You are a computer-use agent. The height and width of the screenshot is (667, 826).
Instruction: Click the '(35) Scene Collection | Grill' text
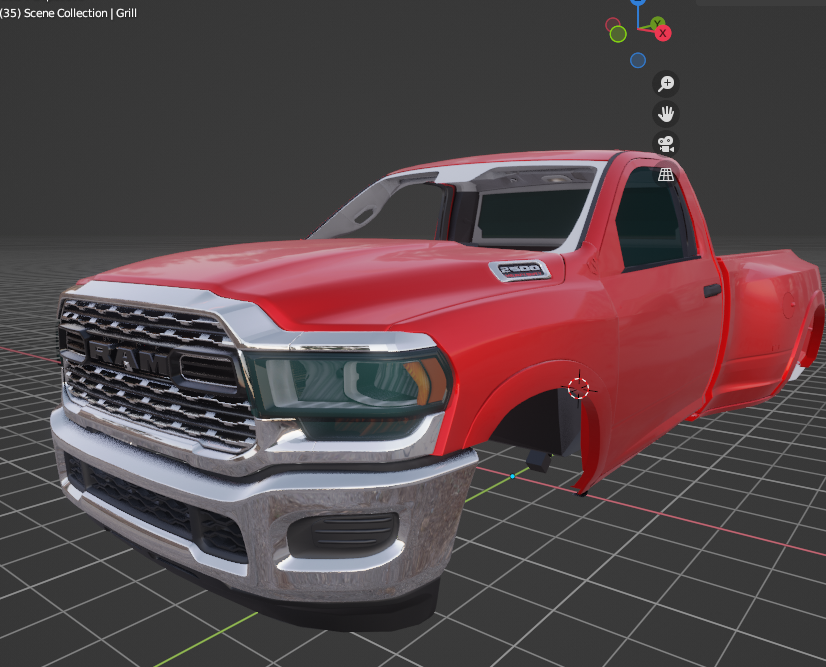coord(68,13)
